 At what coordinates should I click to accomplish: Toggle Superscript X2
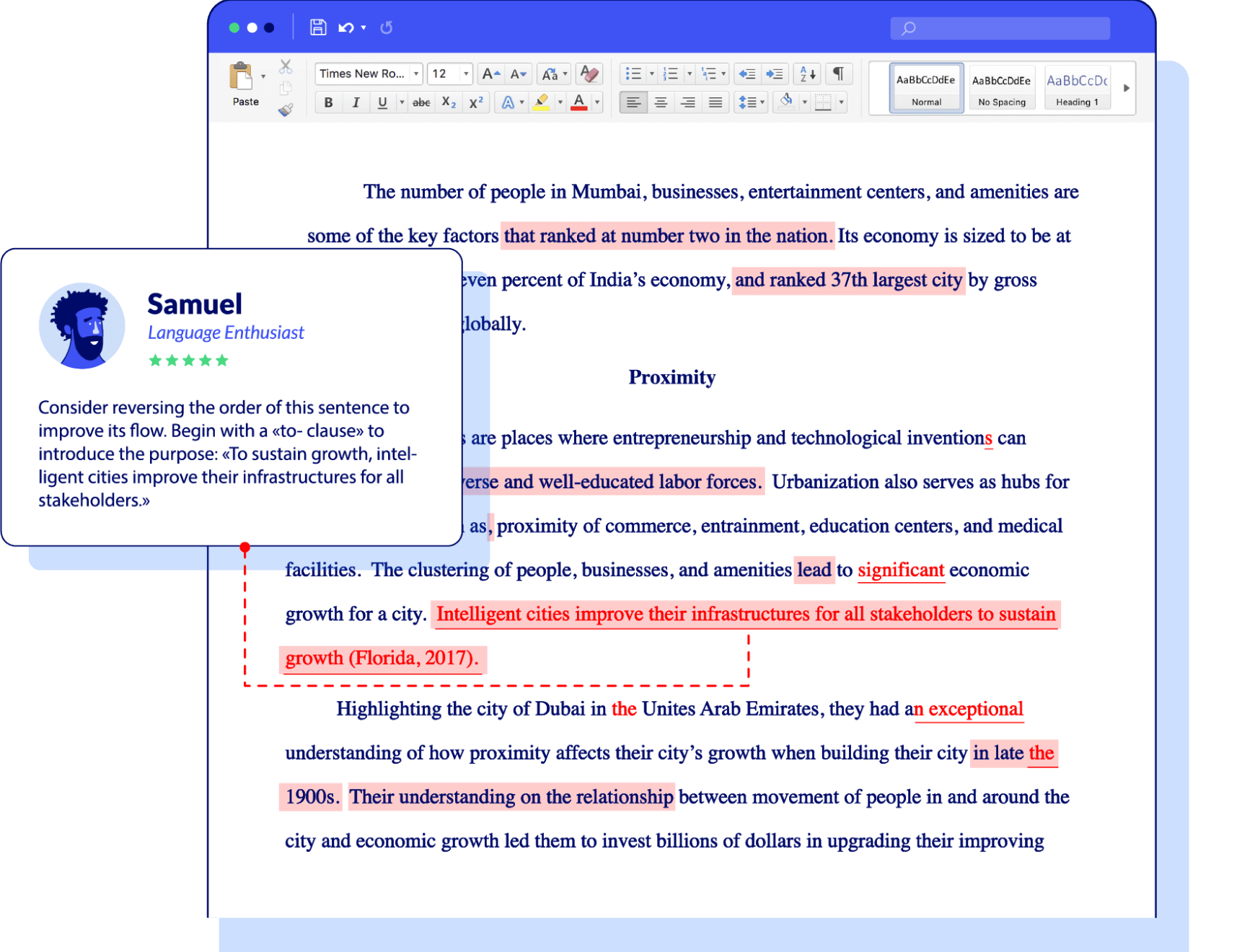pyautogui.click(x=476, y=102)
